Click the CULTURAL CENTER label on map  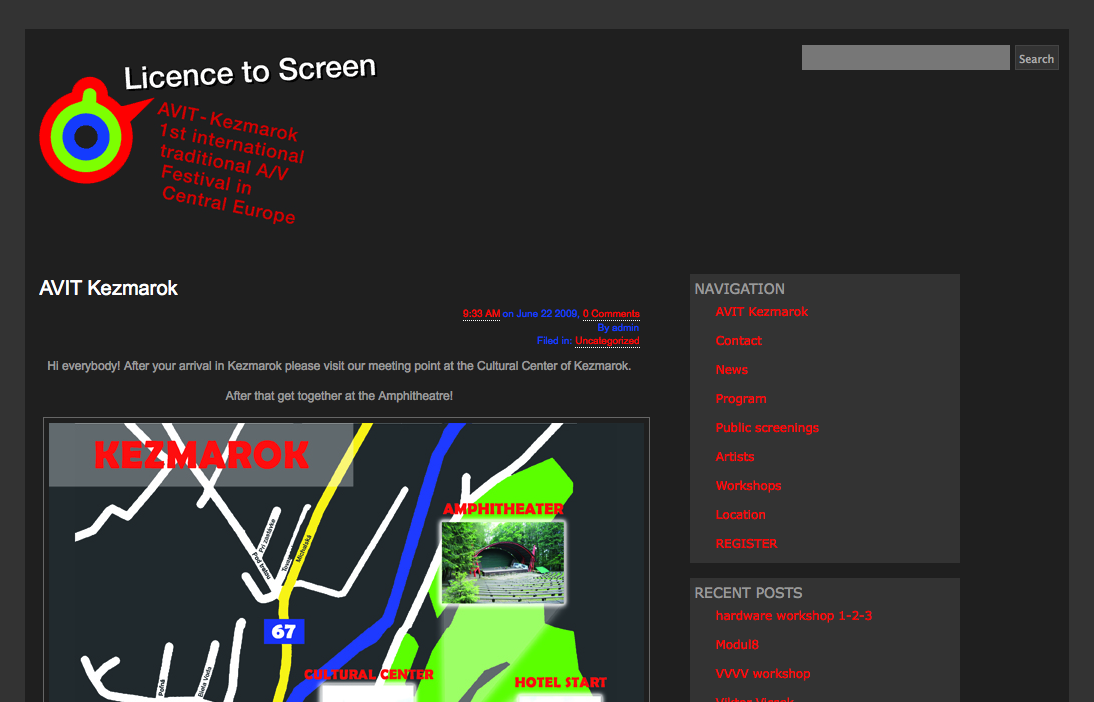tap(369, 674)
